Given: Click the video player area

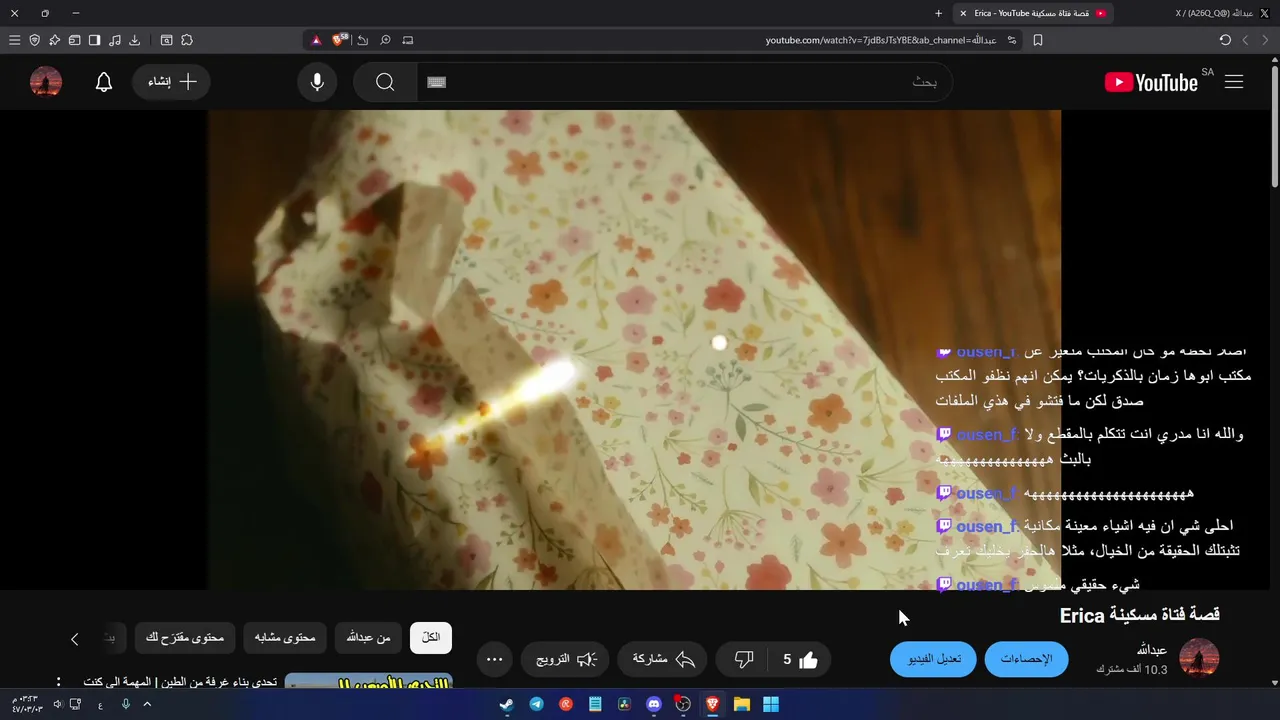Looking at the screenshot, I should tap(634, 349).
